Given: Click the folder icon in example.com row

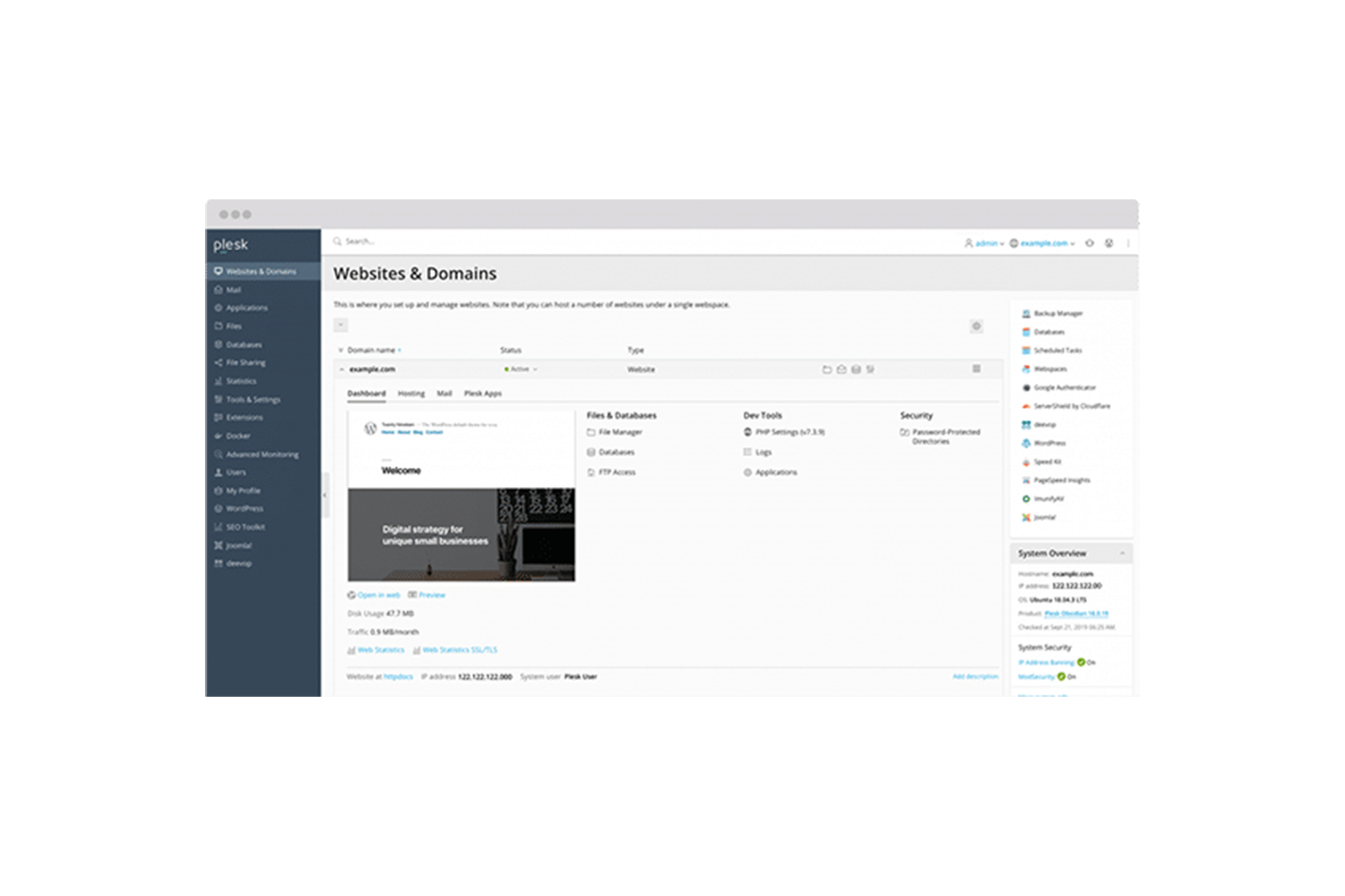Looking at the screenshot, I should click(x=826, y=369).
